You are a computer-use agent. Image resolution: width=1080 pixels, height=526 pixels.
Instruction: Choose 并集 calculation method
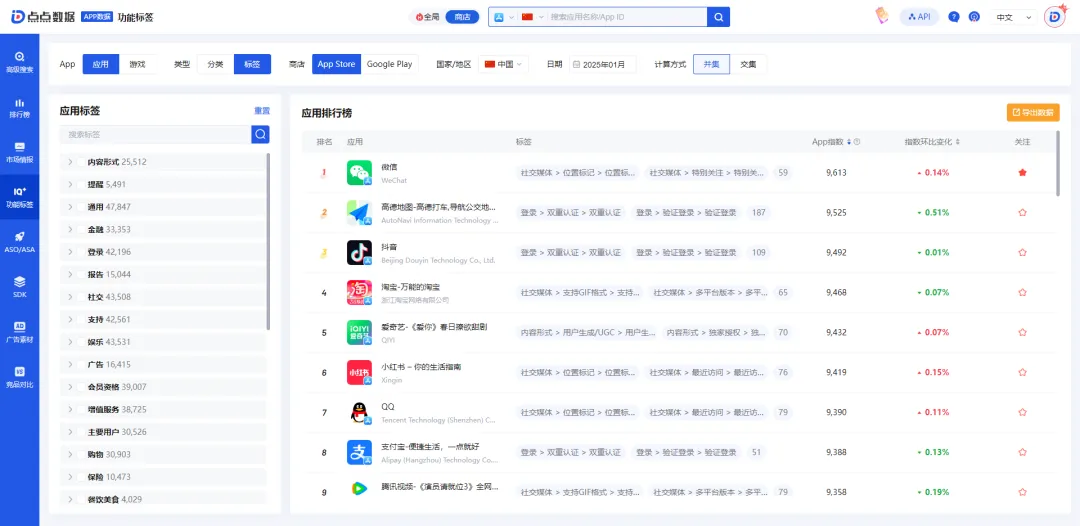712,64
